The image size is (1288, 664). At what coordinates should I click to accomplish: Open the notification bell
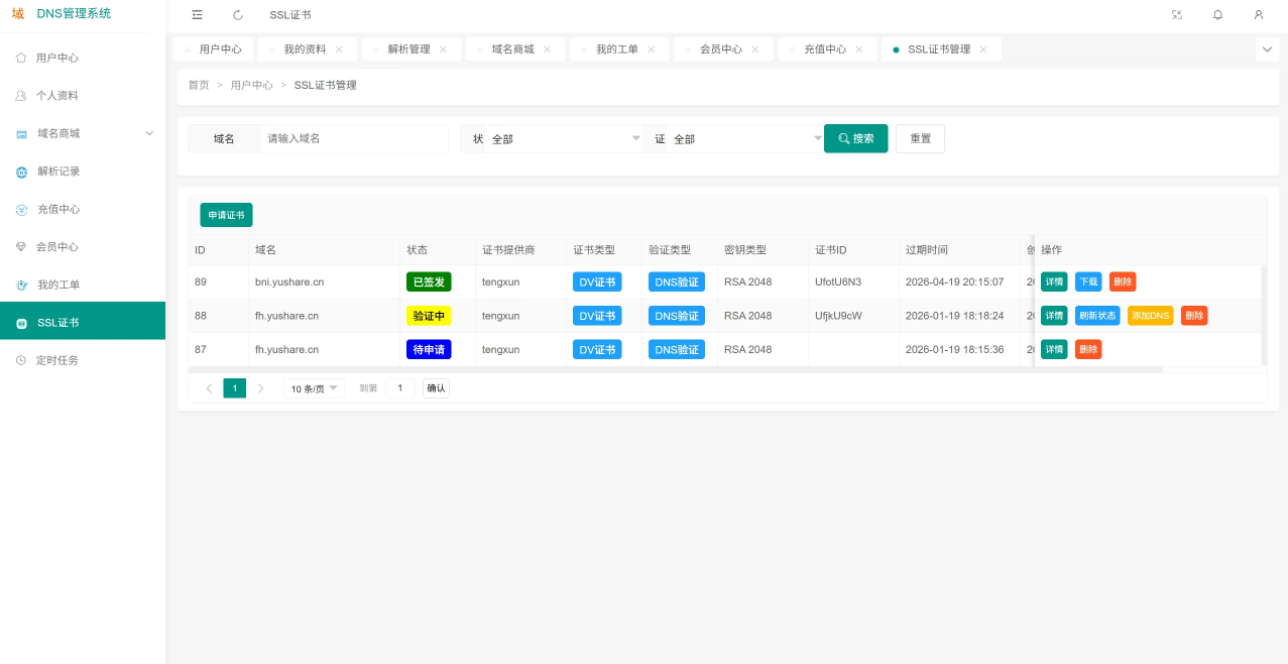pos(1217,15)
